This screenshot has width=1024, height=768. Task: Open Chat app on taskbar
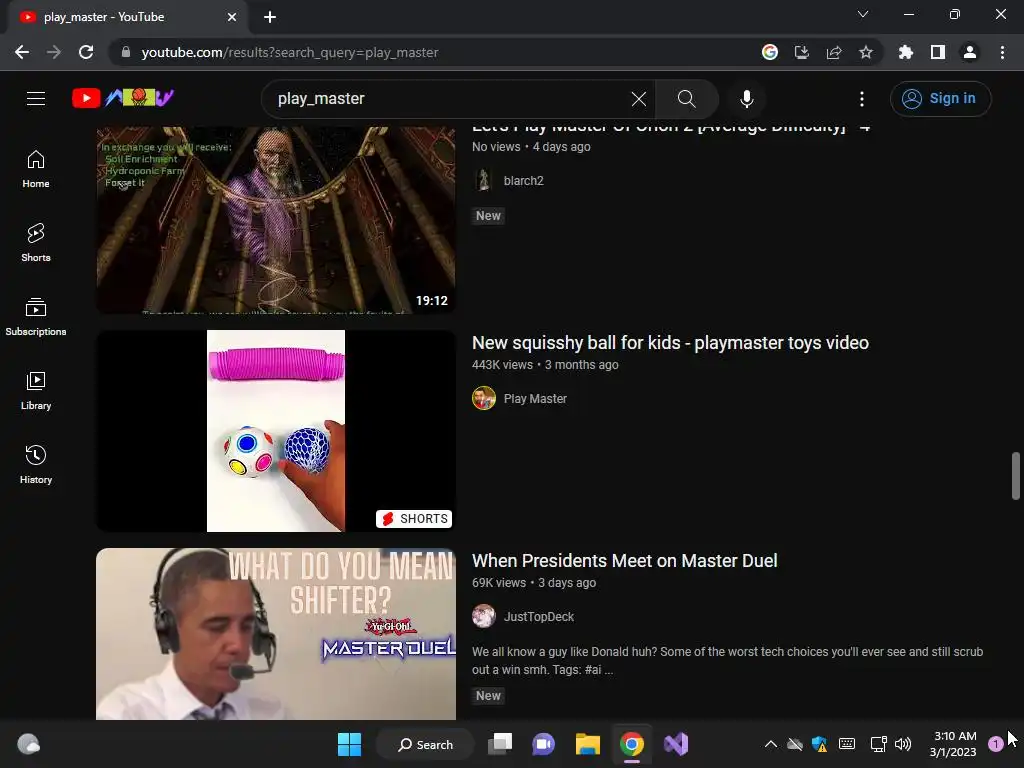pos(543,744)
